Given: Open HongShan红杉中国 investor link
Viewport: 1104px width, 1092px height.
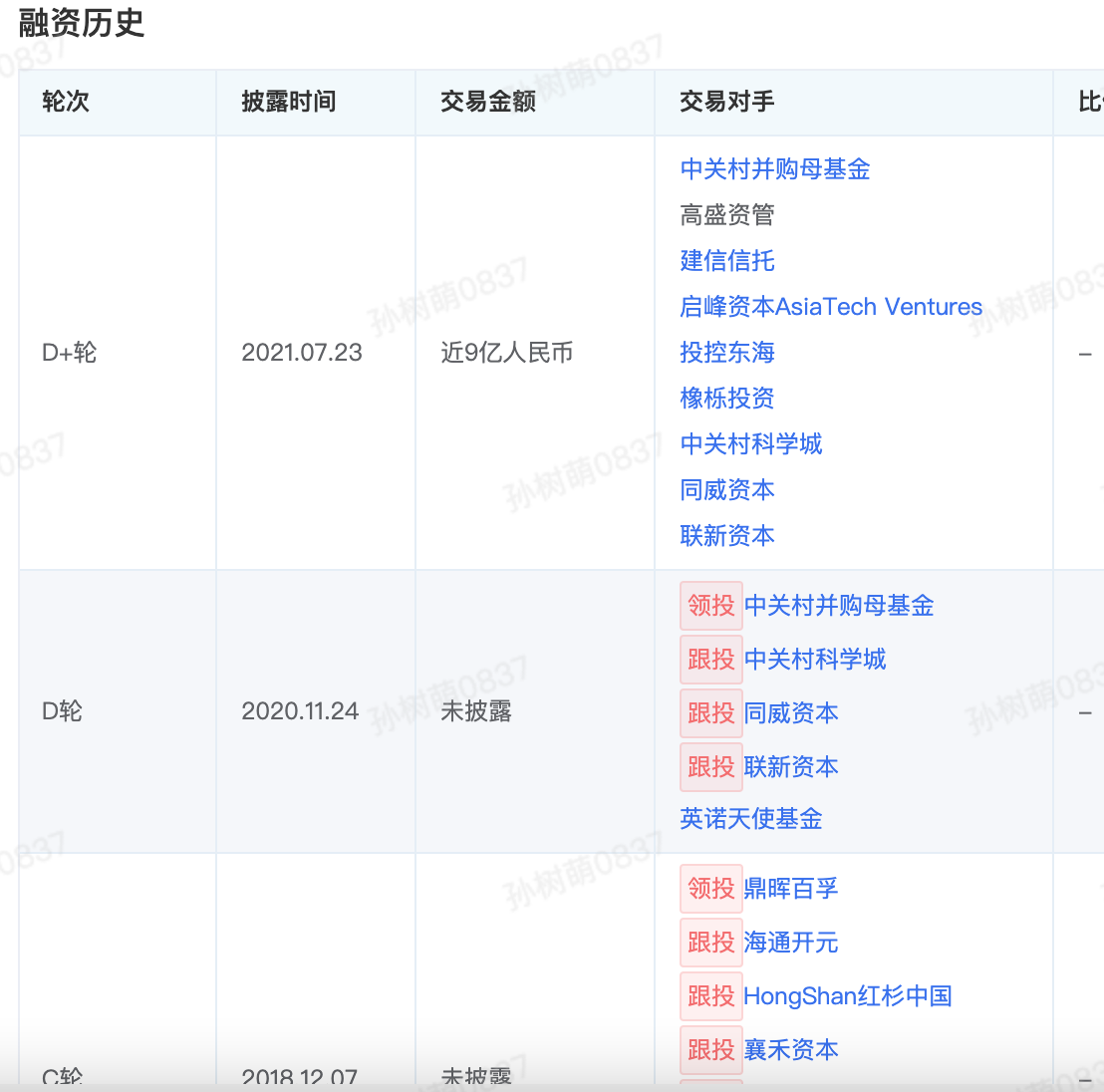Looking at the screenshot, I should pos(848,996).
